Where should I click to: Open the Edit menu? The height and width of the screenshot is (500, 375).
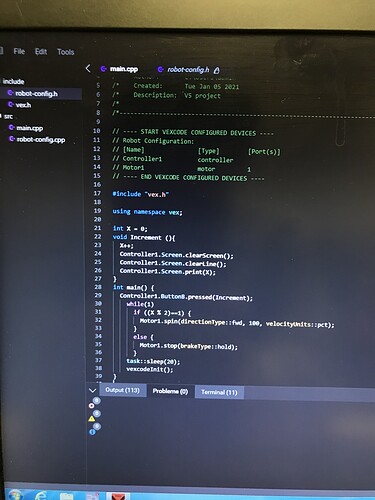[41, 52]
